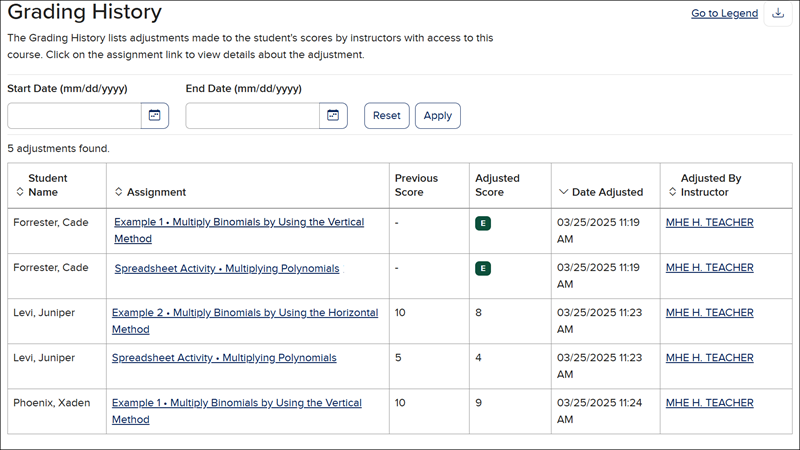Open Juniper's Example 2 Horizontal Method assignment
The height and width of the screenshot is (450, 800).
pyautogui.click(x=245, y=313)
